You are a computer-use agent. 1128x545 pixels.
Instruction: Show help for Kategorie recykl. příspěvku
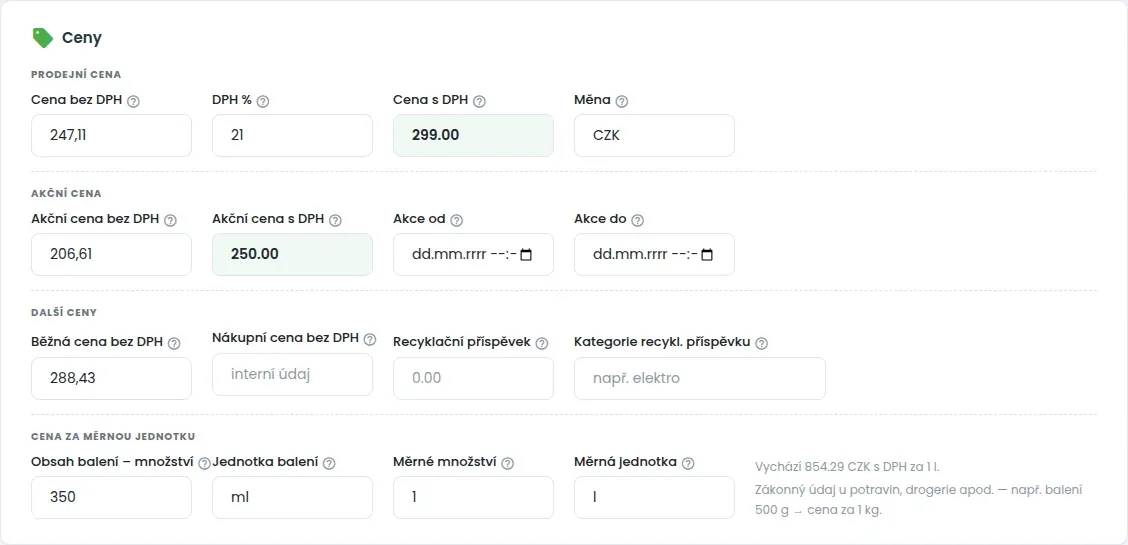pos(763,344)
